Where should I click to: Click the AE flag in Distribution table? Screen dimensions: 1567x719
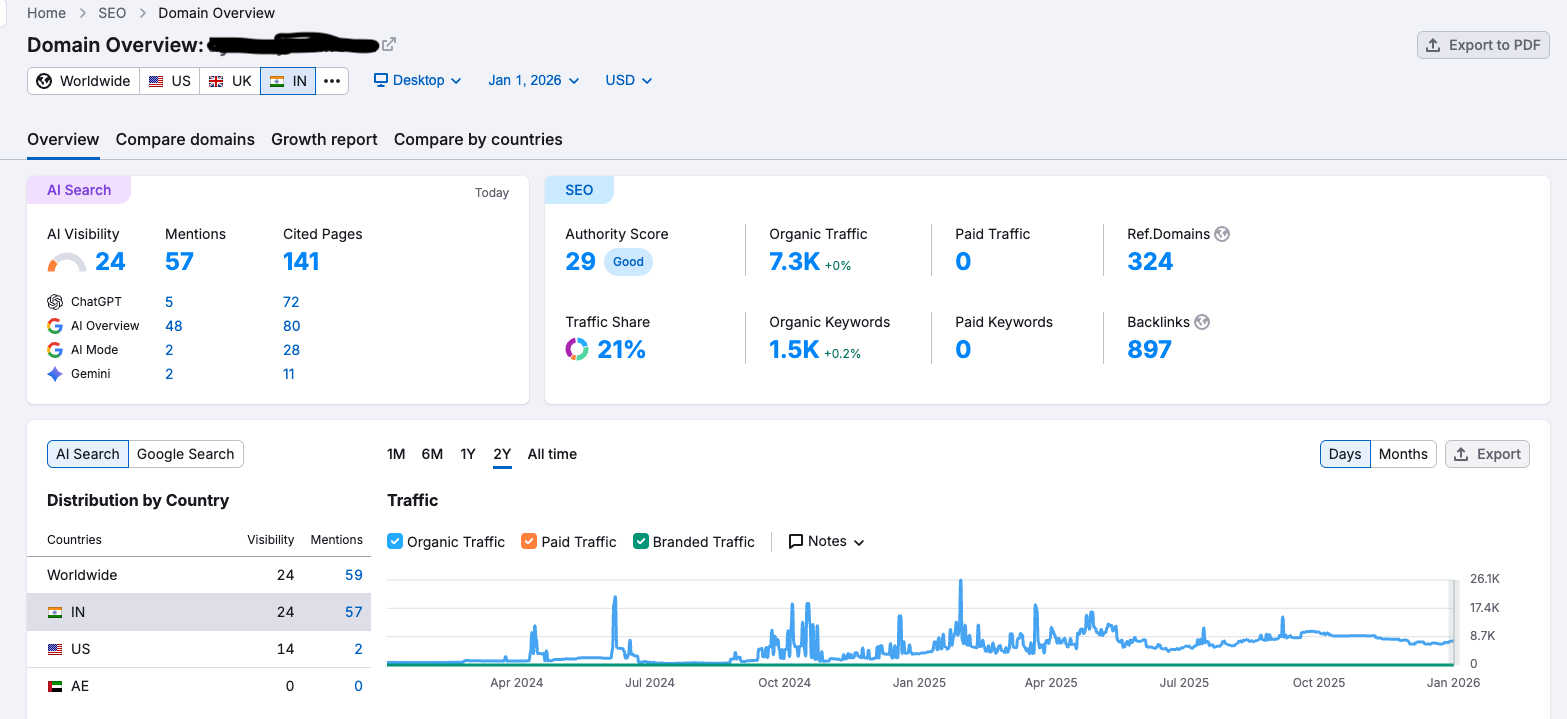[x=55, y=686]
